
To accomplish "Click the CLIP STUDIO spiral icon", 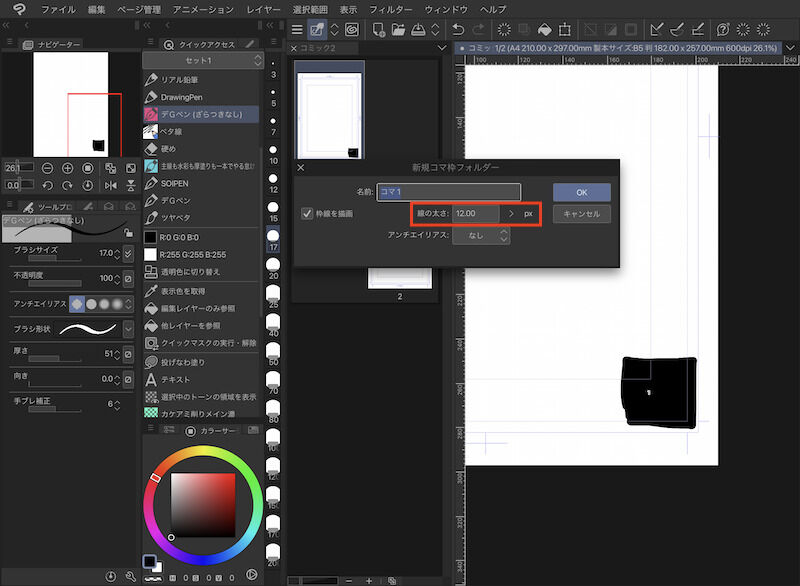I will click(352, 30).
